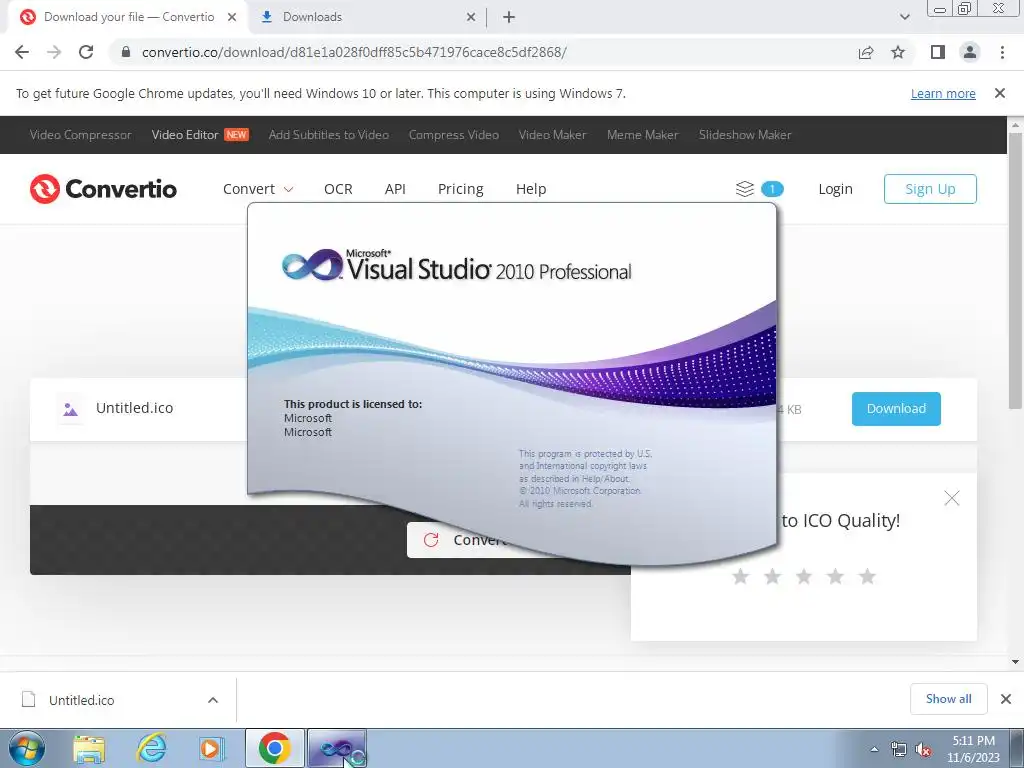This screenshot has height=768, width=1024.
Task: Switch to the Downloads tab
Action: click(x=368, y=17)
